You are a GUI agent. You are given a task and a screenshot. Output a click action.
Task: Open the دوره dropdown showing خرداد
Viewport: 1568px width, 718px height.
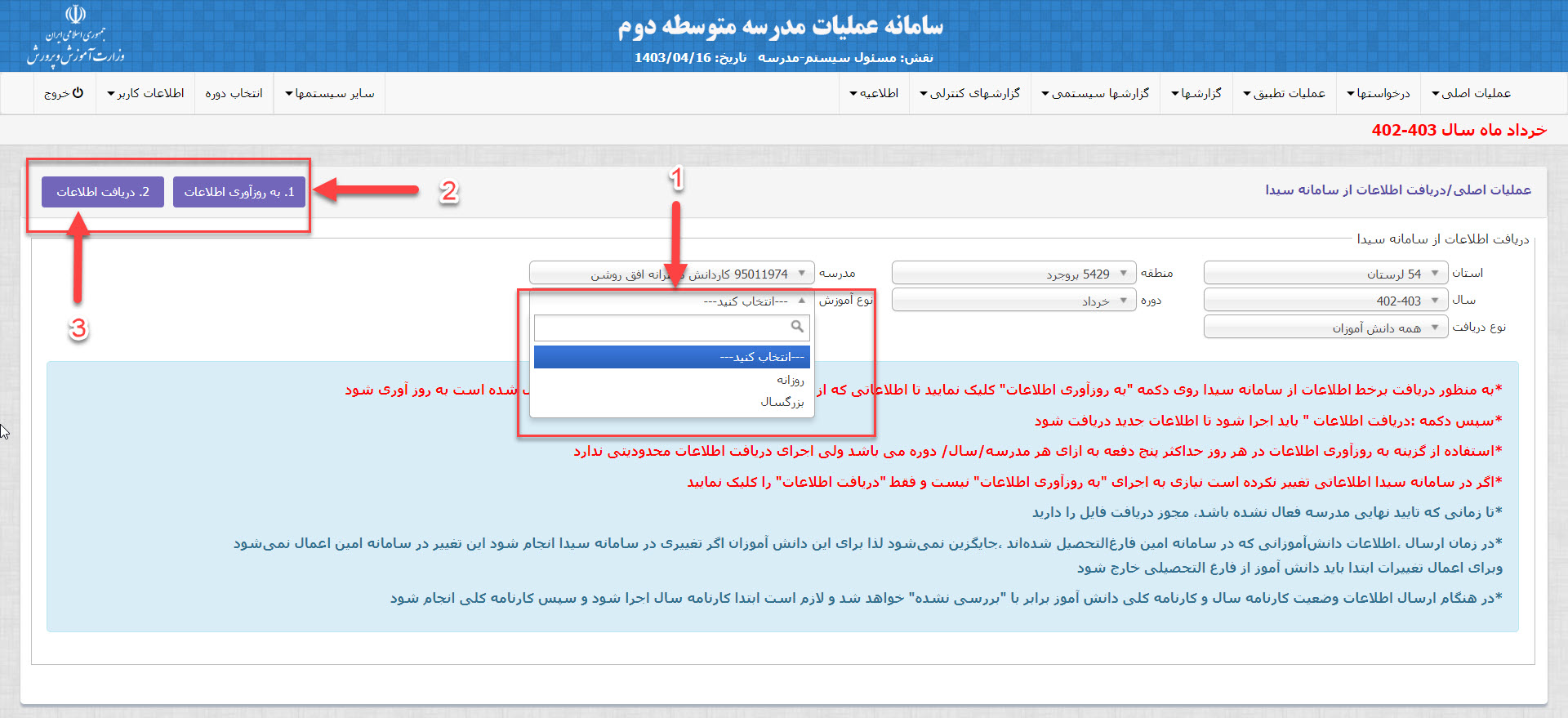(x=1013, y=301)
